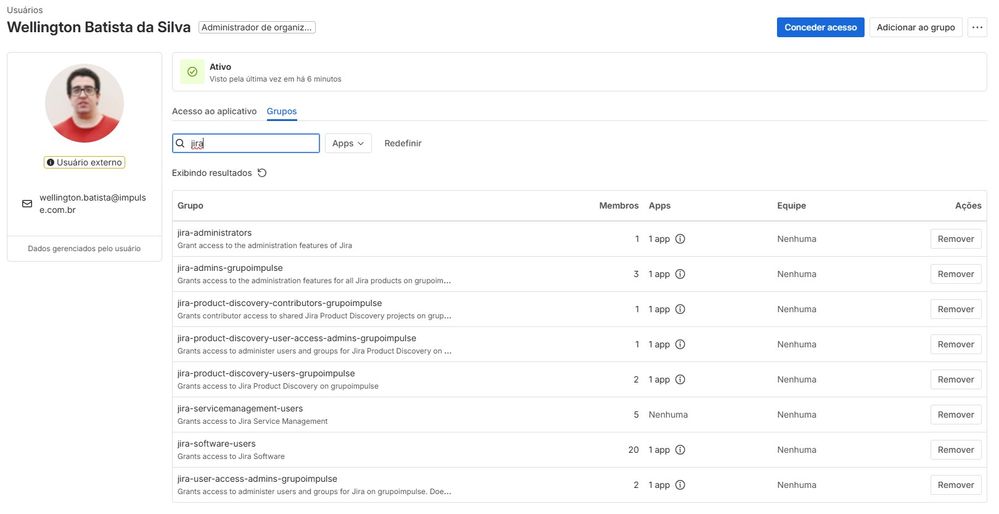
Task: Click jira-product-discovery-contributors-grupoimpulse group name
Action: click(280, 303)
